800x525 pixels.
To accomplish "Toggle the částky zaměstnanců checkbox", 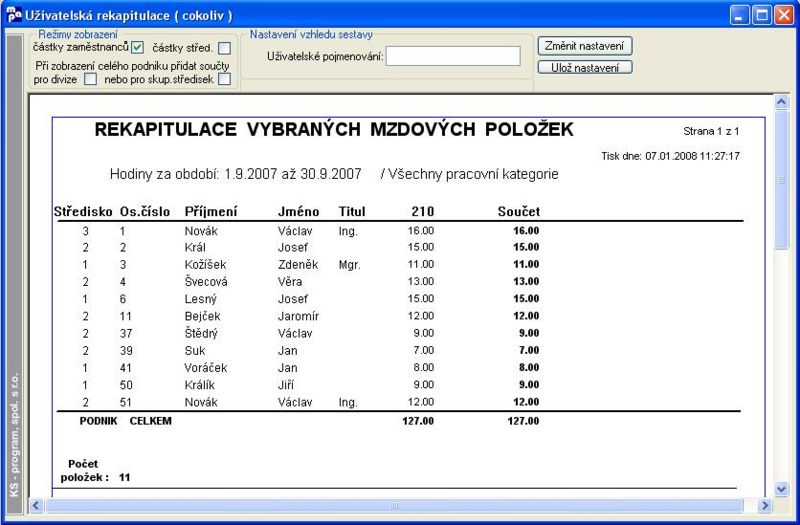I will pyautogui.click(x=137, y=47).
